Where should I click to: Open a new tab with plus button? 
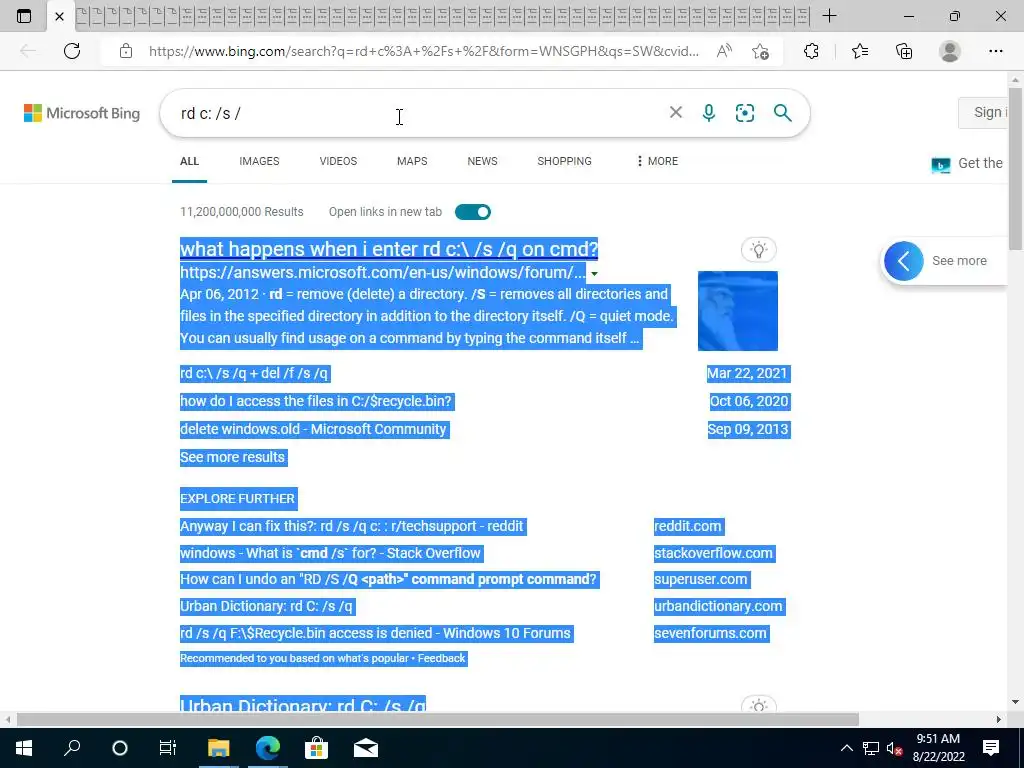point(829,16)
